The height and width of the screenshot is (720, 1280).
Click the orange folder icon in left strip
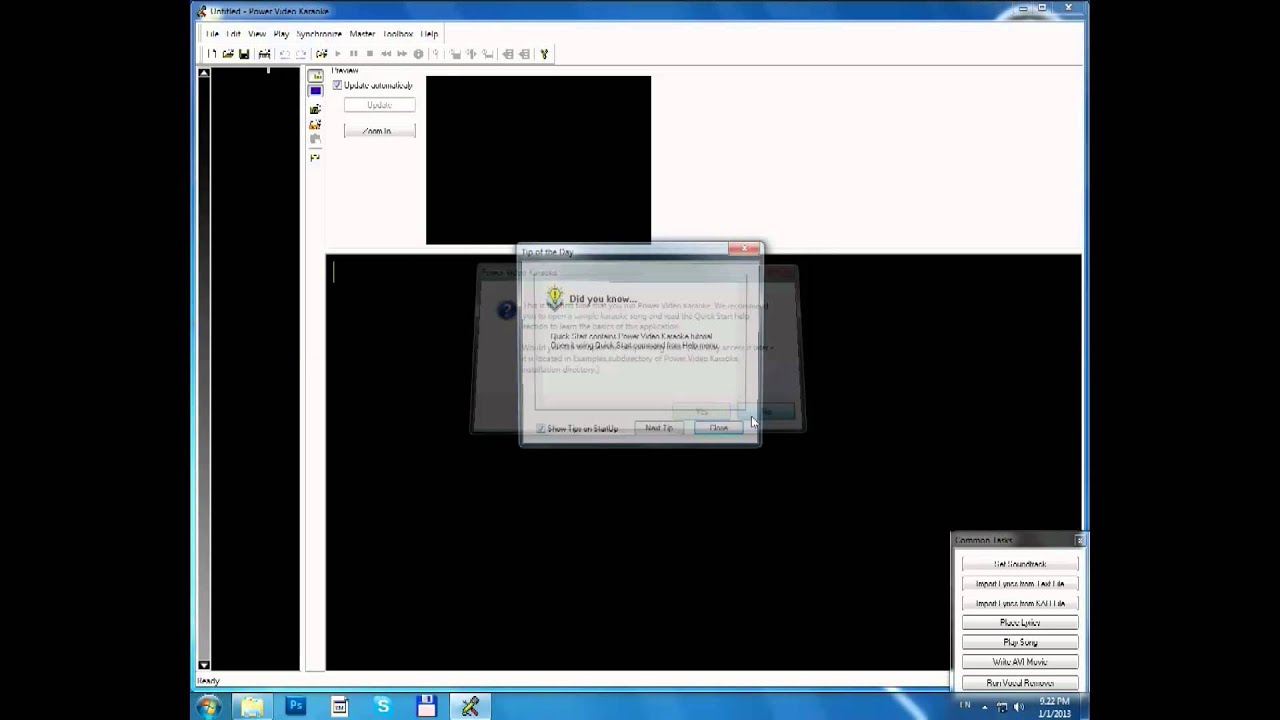click(x=315, y=125)
